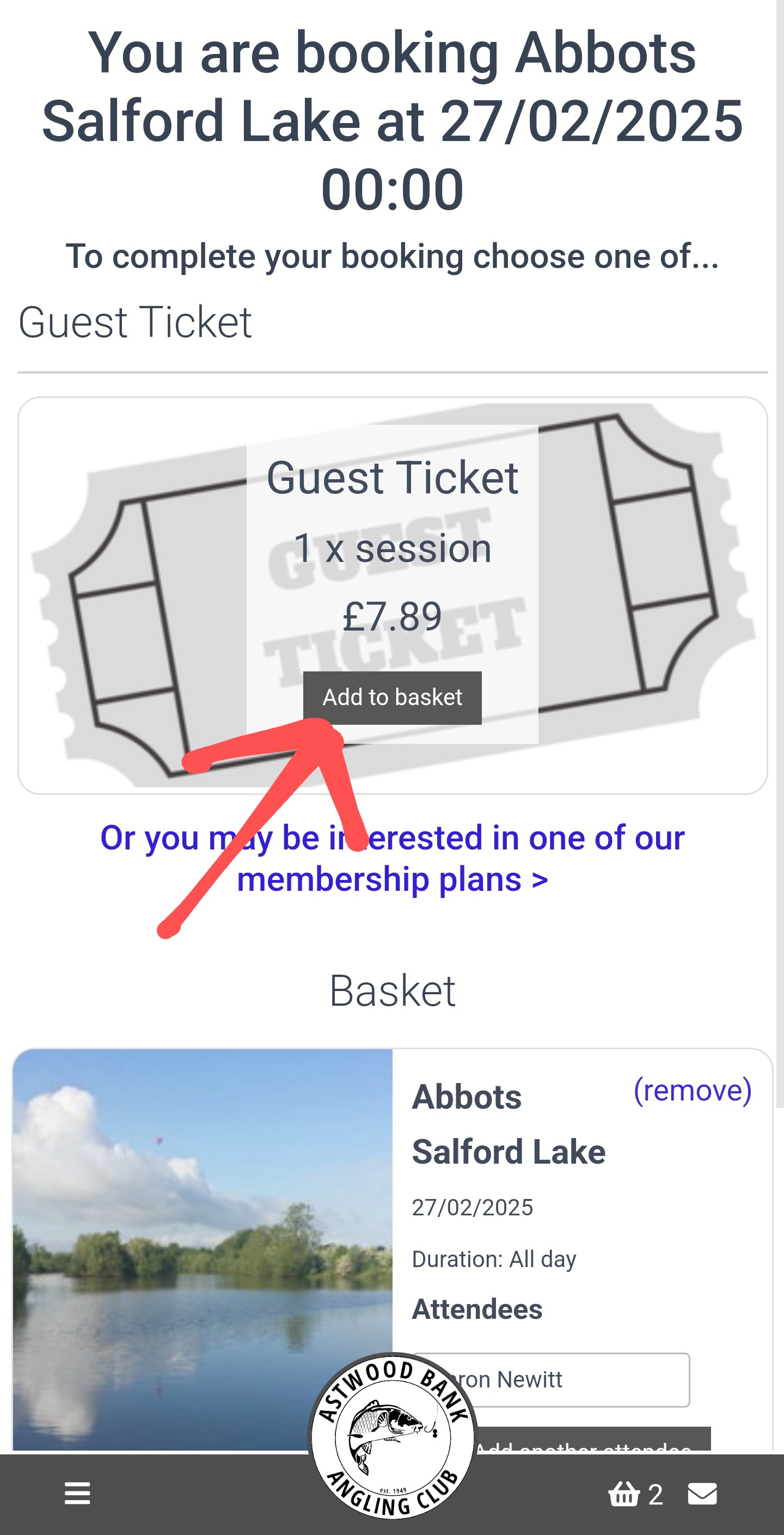784x1535 pixels.
Task: Click the Duration: All day text
Action: (x=493, y=1259)
